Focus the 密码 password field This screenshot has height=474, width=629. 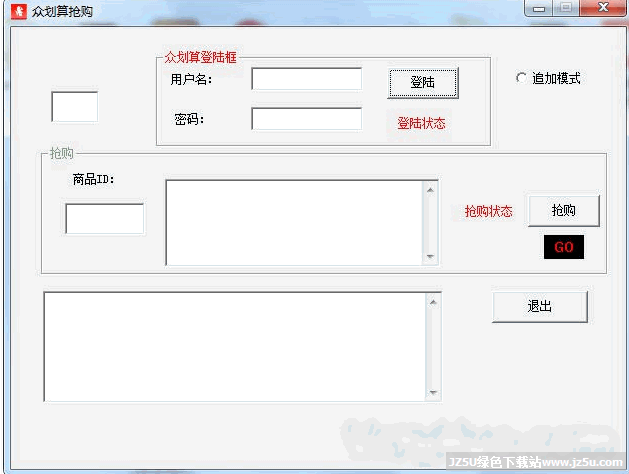pos(306,119)
